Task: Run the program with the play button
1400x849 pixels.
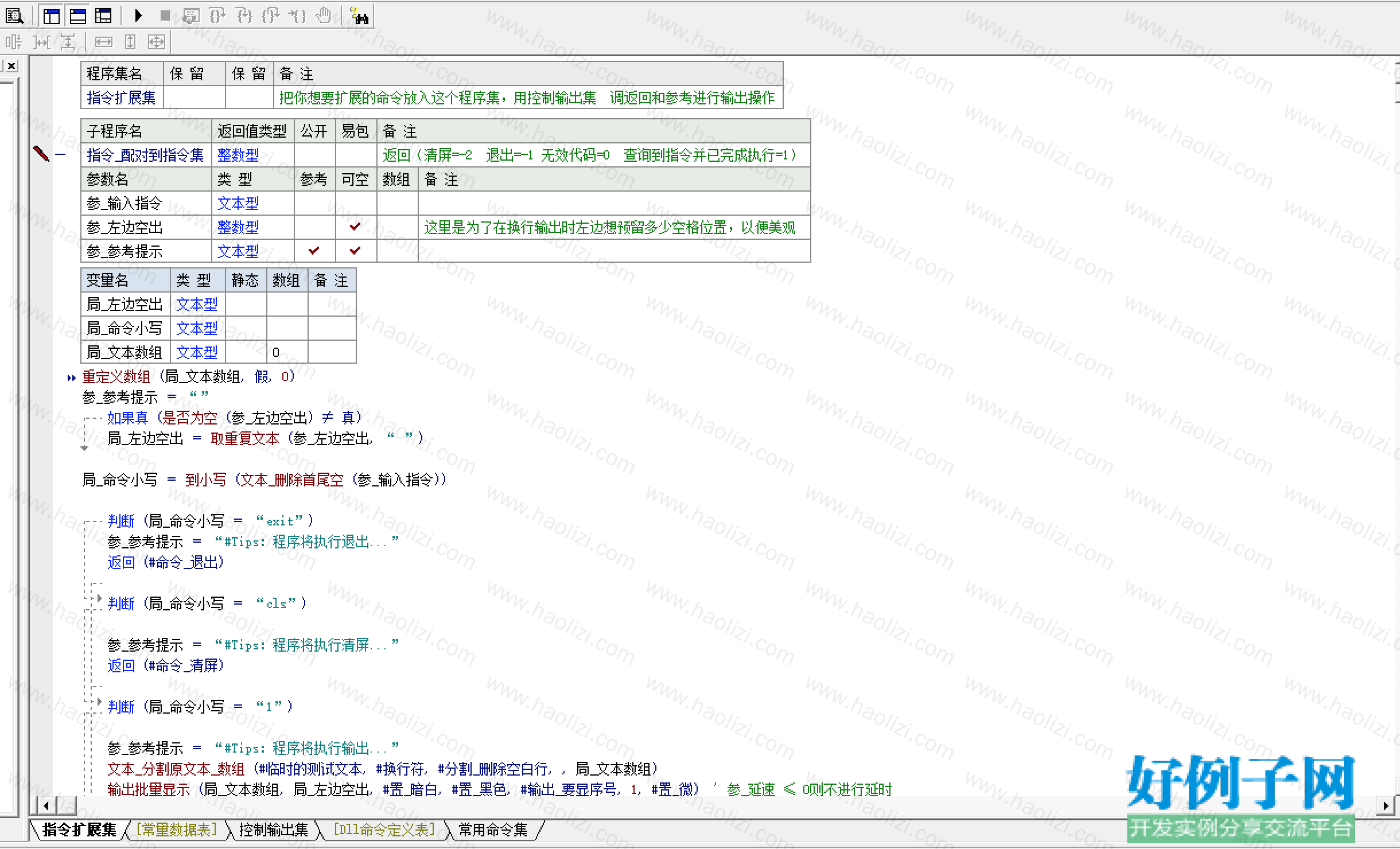Action: click(138, 16)
